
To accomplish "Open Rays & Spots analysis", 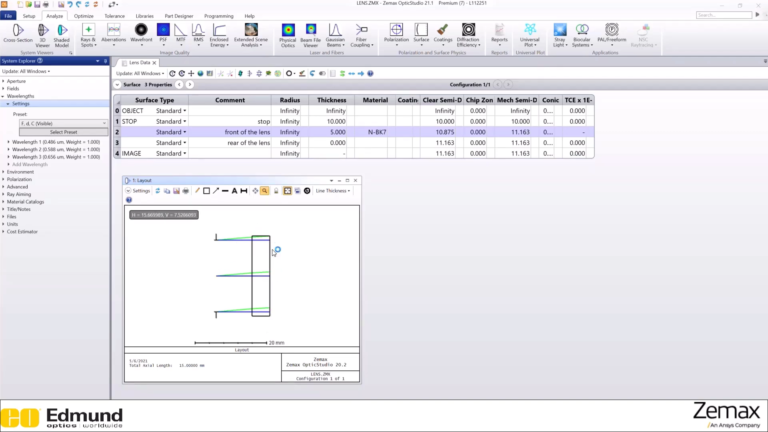I will click(x=88, y=35).
